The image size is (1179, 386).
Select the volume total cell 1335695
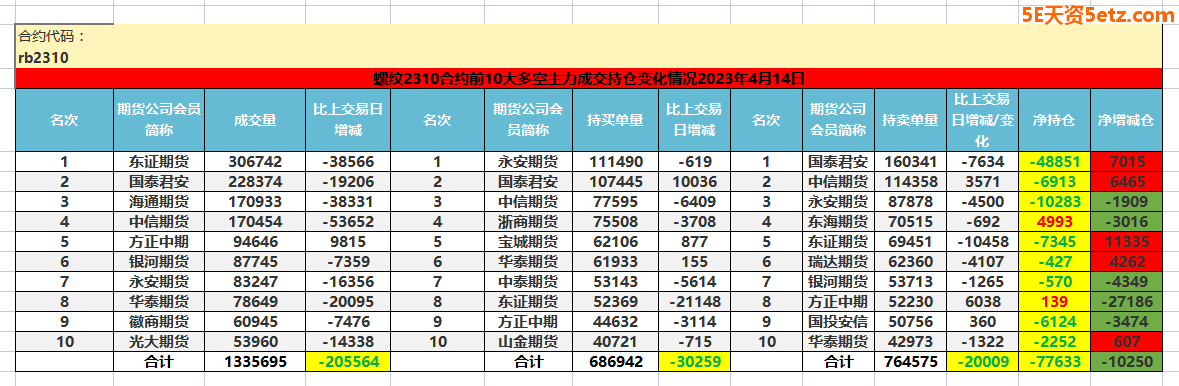pyautogui.click(x=255, y=361)
